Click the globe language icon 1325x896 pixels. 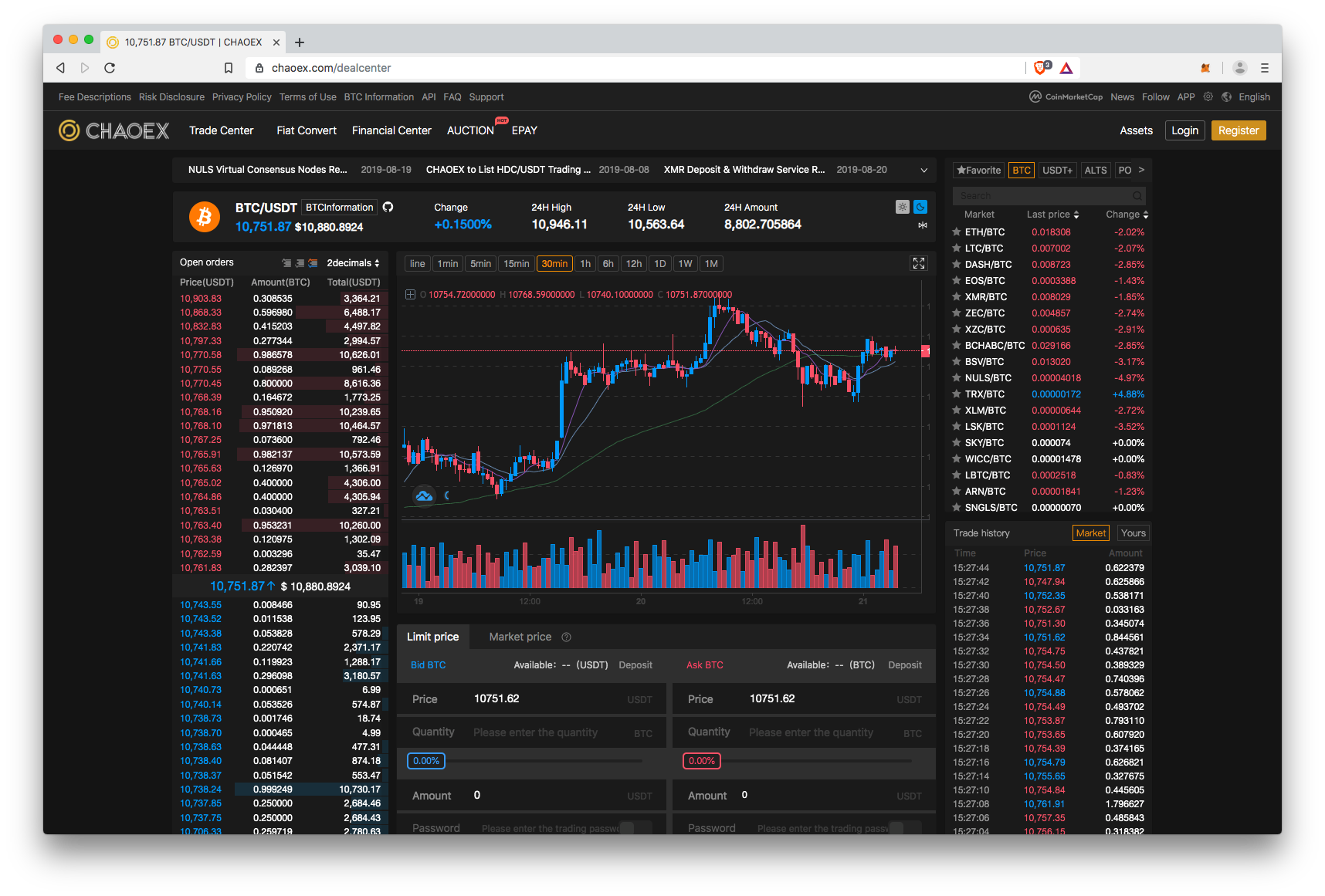[x=1226, y=96]
